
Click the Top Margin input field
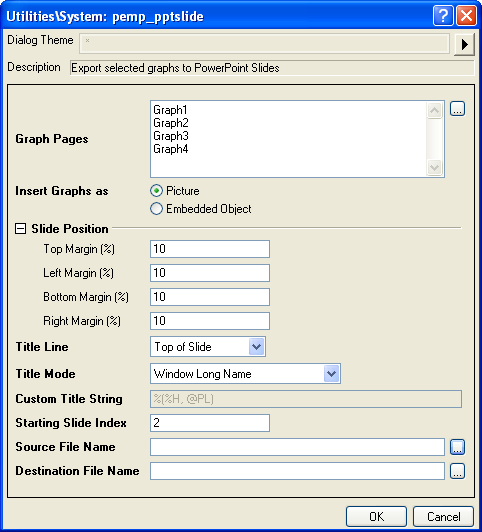(210, 249)
